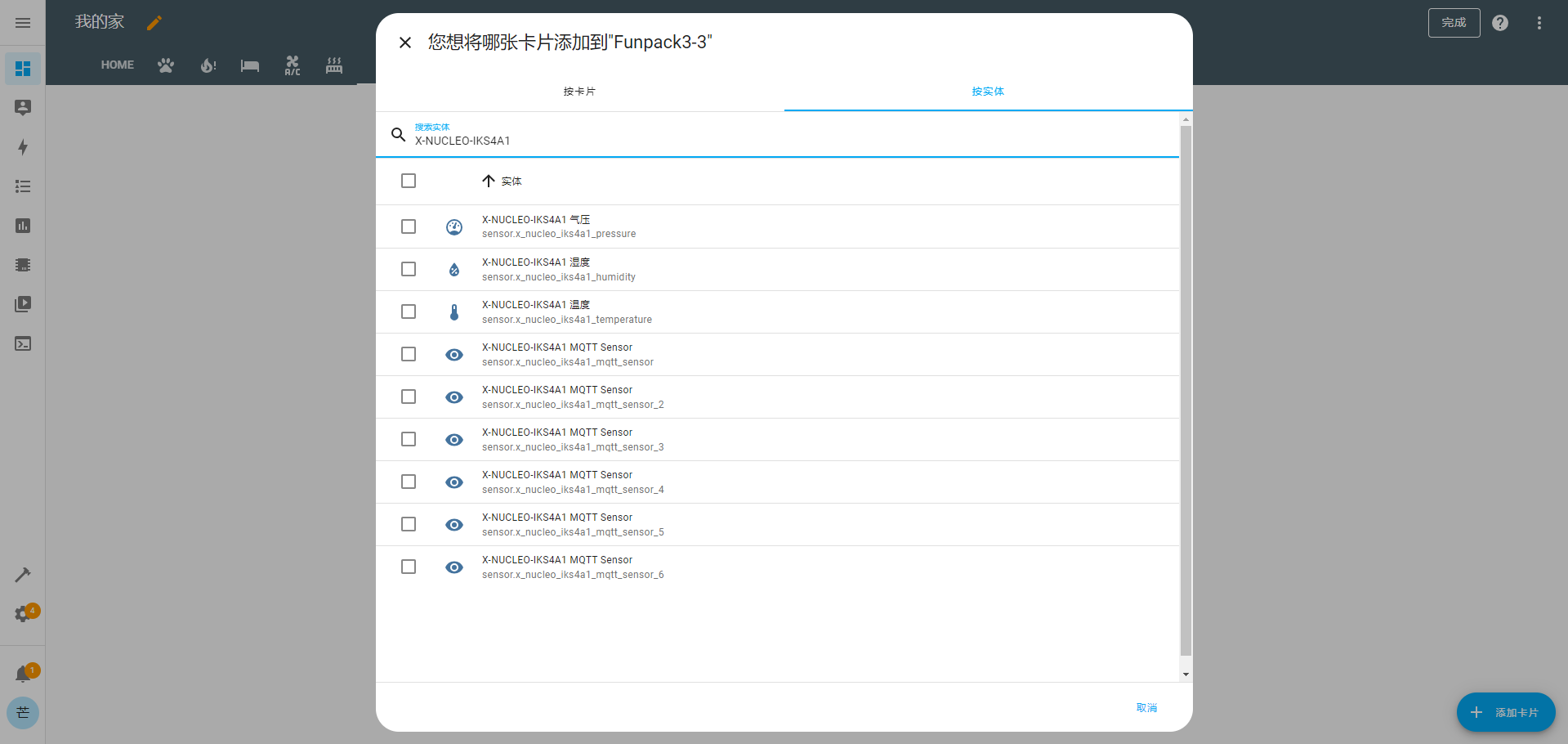Open Developer tools hammer icon

[x=23, y=575]
